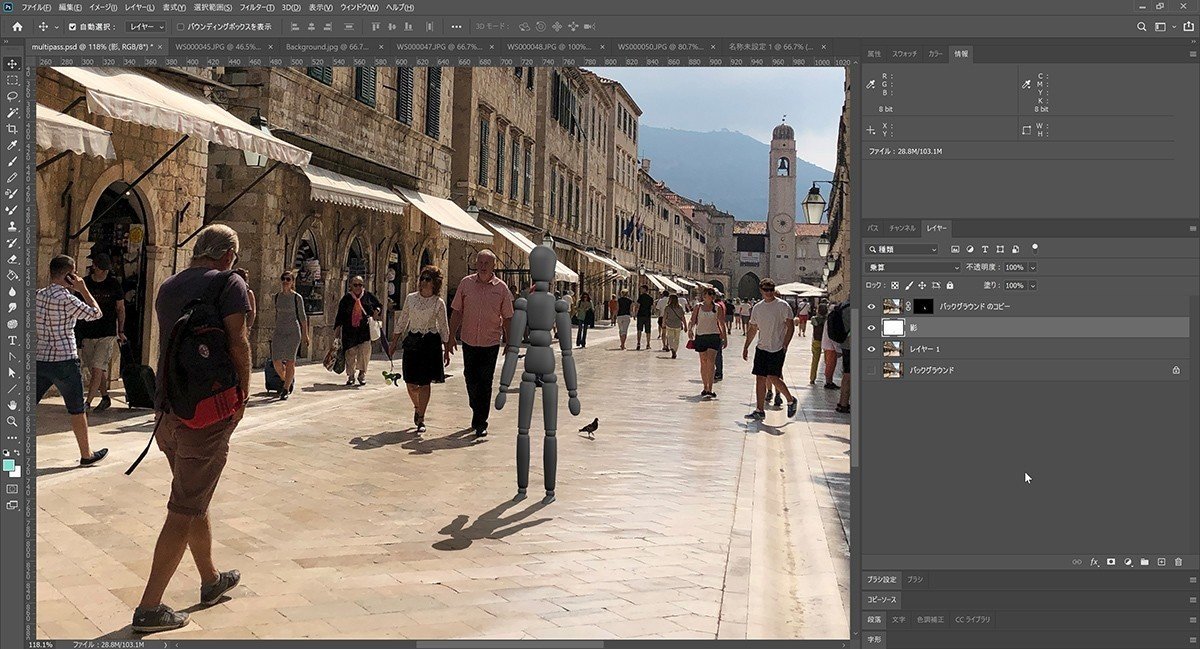Image resolution: width=1200 pixels, height=649 pixels.
Task: Select the Eraser tool
Action: [12, 259]
